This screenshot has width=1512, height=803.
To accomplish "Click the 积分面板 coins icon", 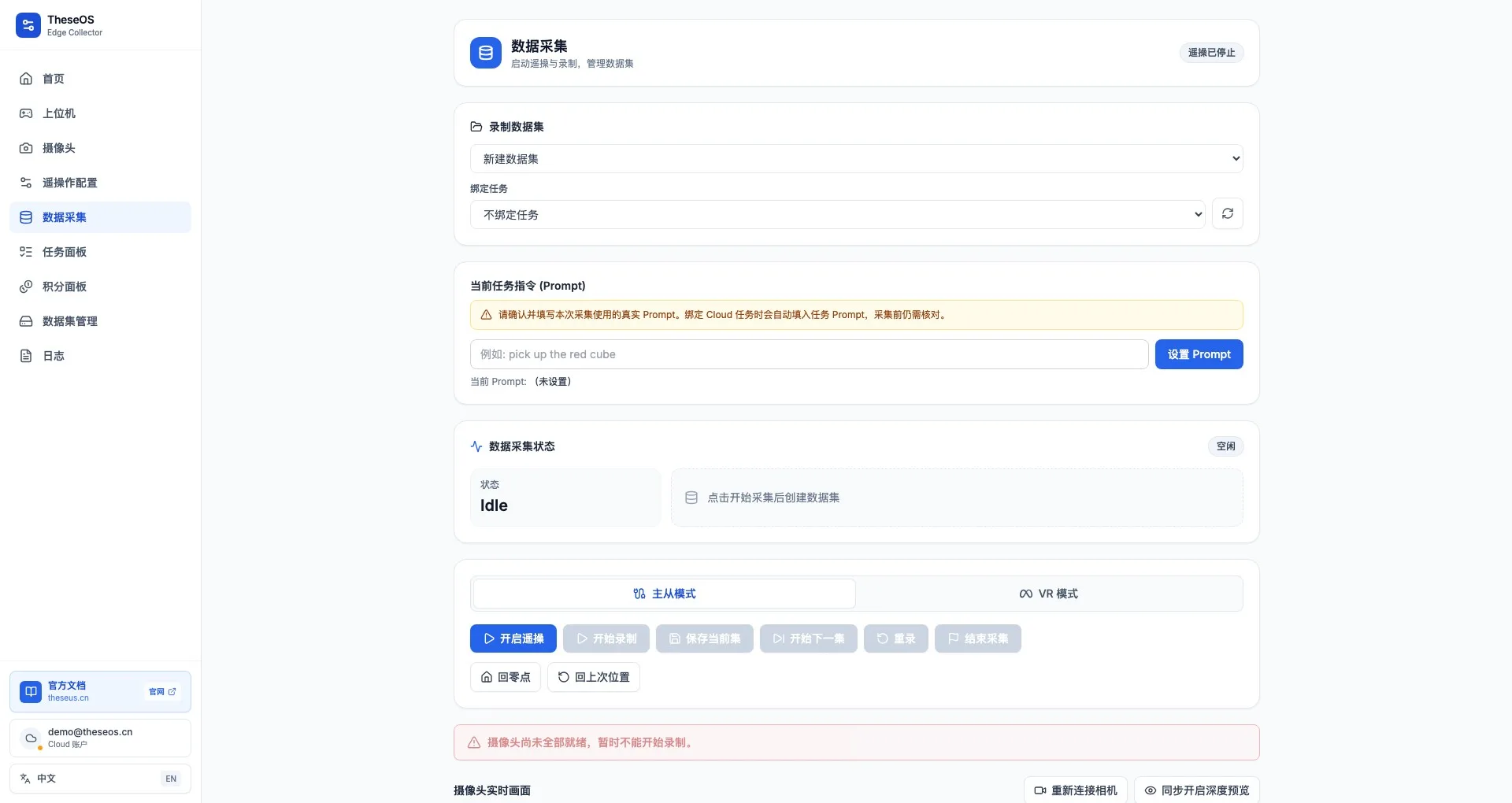I will (26, 287).
